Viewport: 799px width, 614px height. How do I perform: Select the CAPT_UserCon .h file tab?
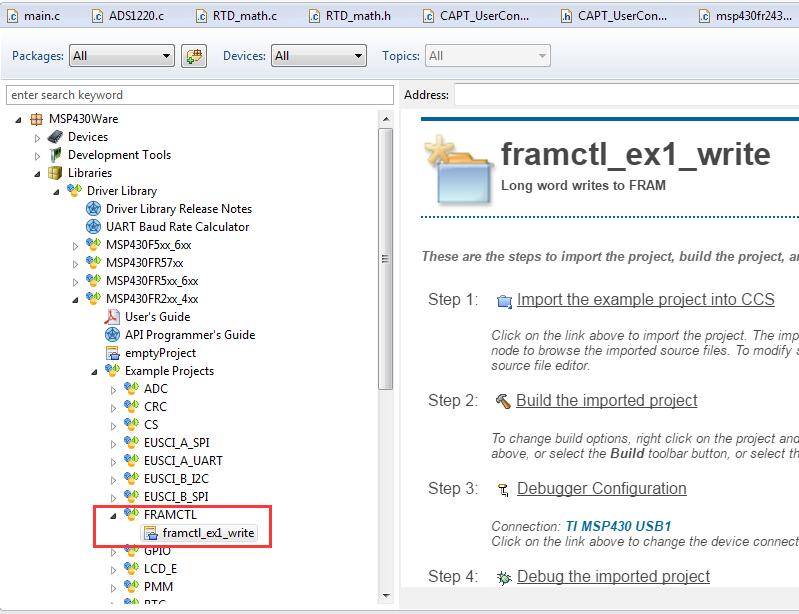[x=614, y=16]
